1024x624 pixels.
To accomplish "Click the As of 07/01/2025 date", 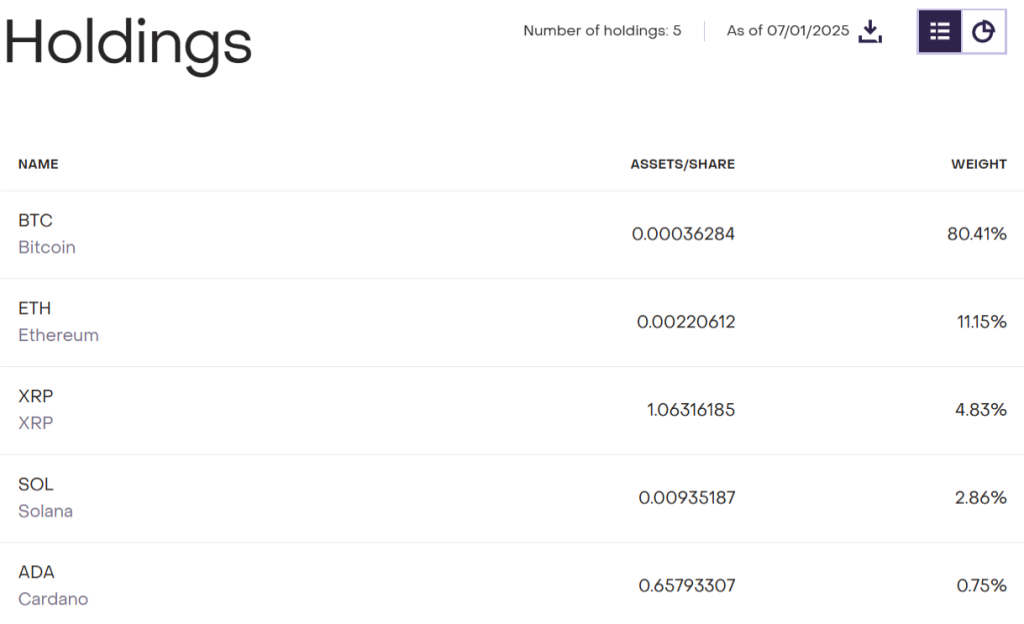I will point(787,31).
